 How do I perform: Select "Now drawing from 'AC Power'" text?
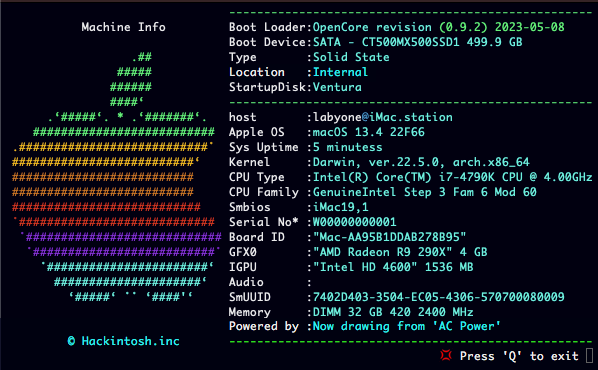click(407, 327)
